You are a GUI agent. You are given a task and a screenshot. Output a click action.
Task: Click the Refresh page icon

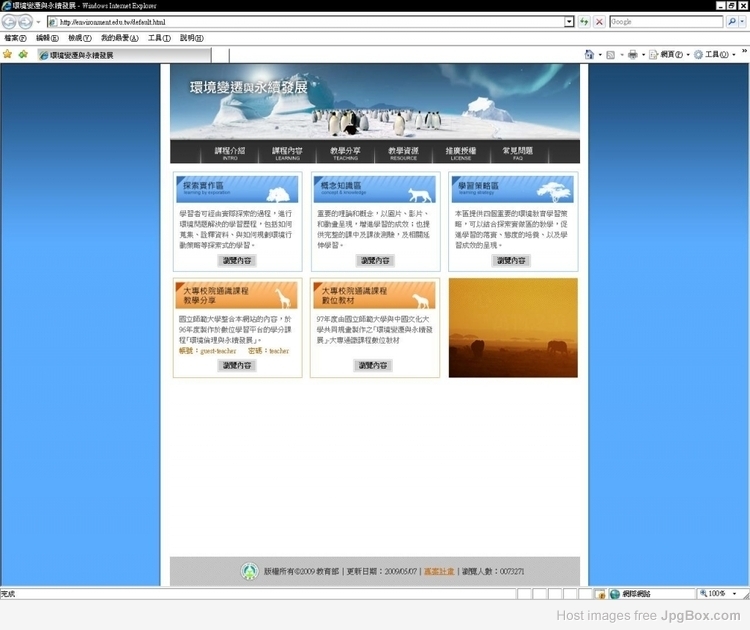click(x=584, y=21)
